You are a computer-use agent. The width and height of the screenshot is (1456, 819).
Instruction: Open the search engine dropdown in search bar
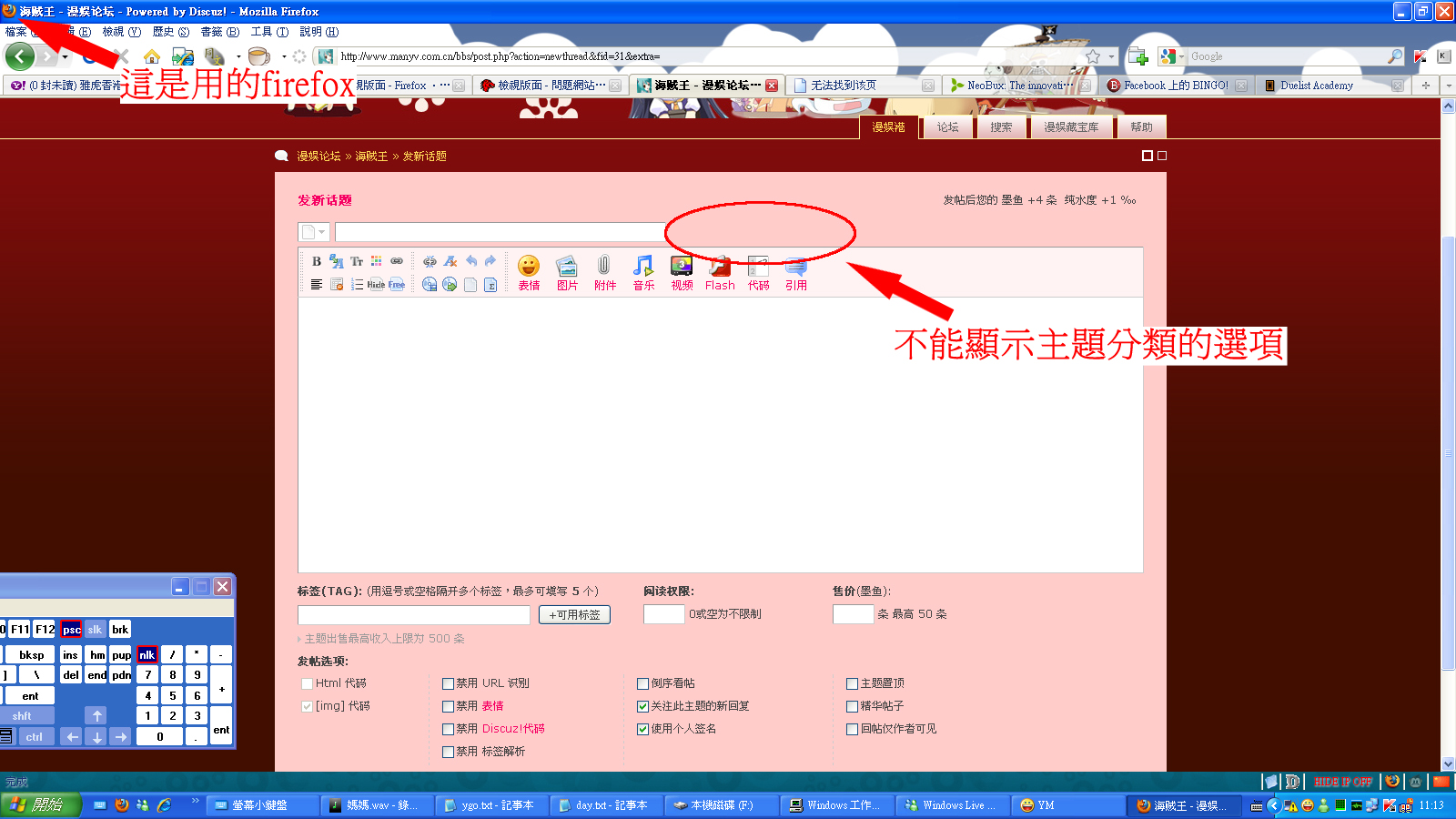coord(1170,56)
